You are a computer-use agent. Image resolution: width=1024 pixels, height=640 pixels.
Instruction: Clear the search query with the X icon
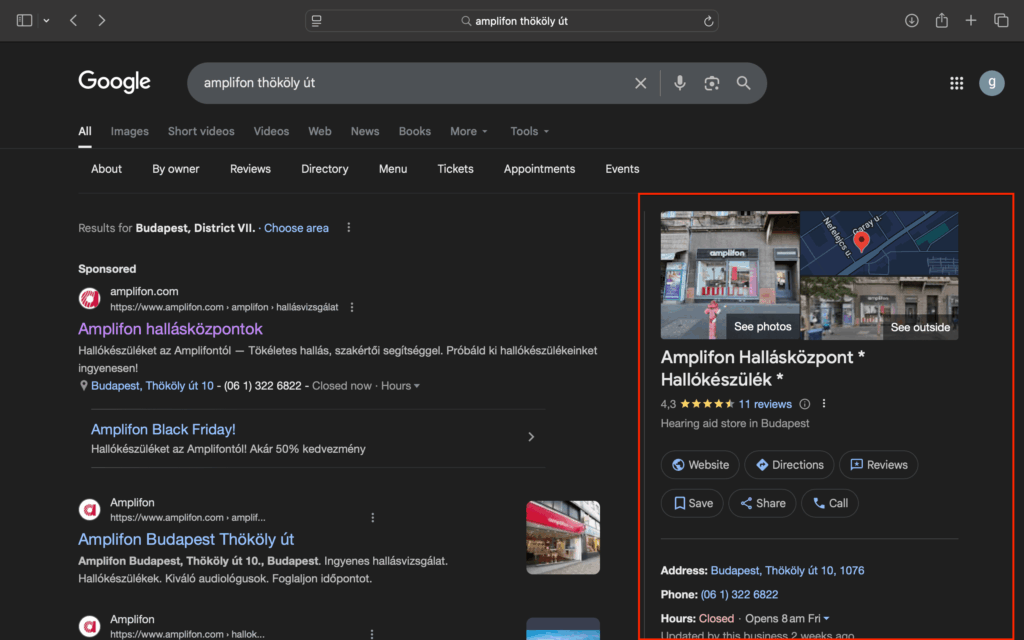tap(641, 83)
